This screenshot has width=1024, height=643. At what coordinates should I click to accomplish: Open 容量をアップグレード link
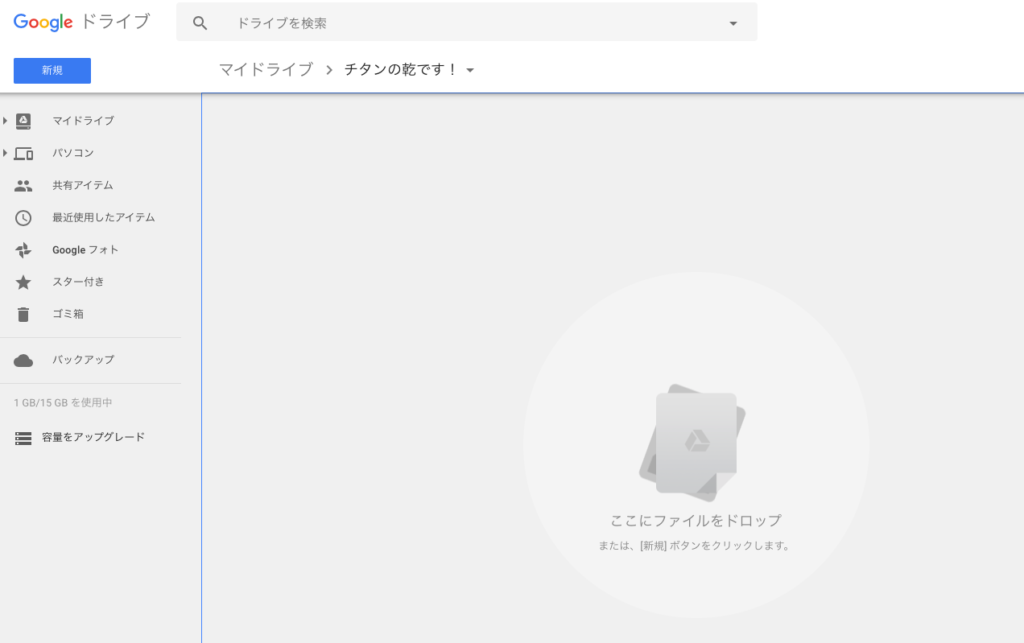pyautogui.click(x=98, y=438)
